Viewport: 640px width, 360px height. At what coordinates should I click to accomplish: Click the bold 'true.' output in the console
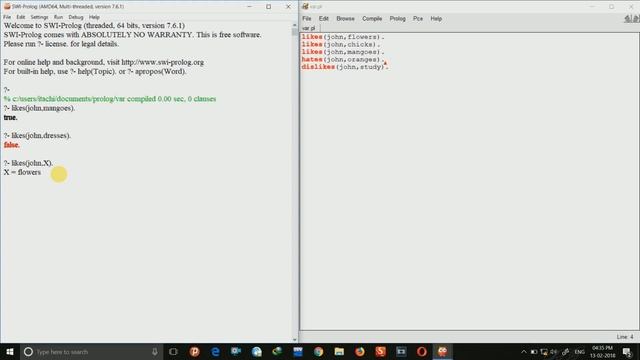[11, 118]
